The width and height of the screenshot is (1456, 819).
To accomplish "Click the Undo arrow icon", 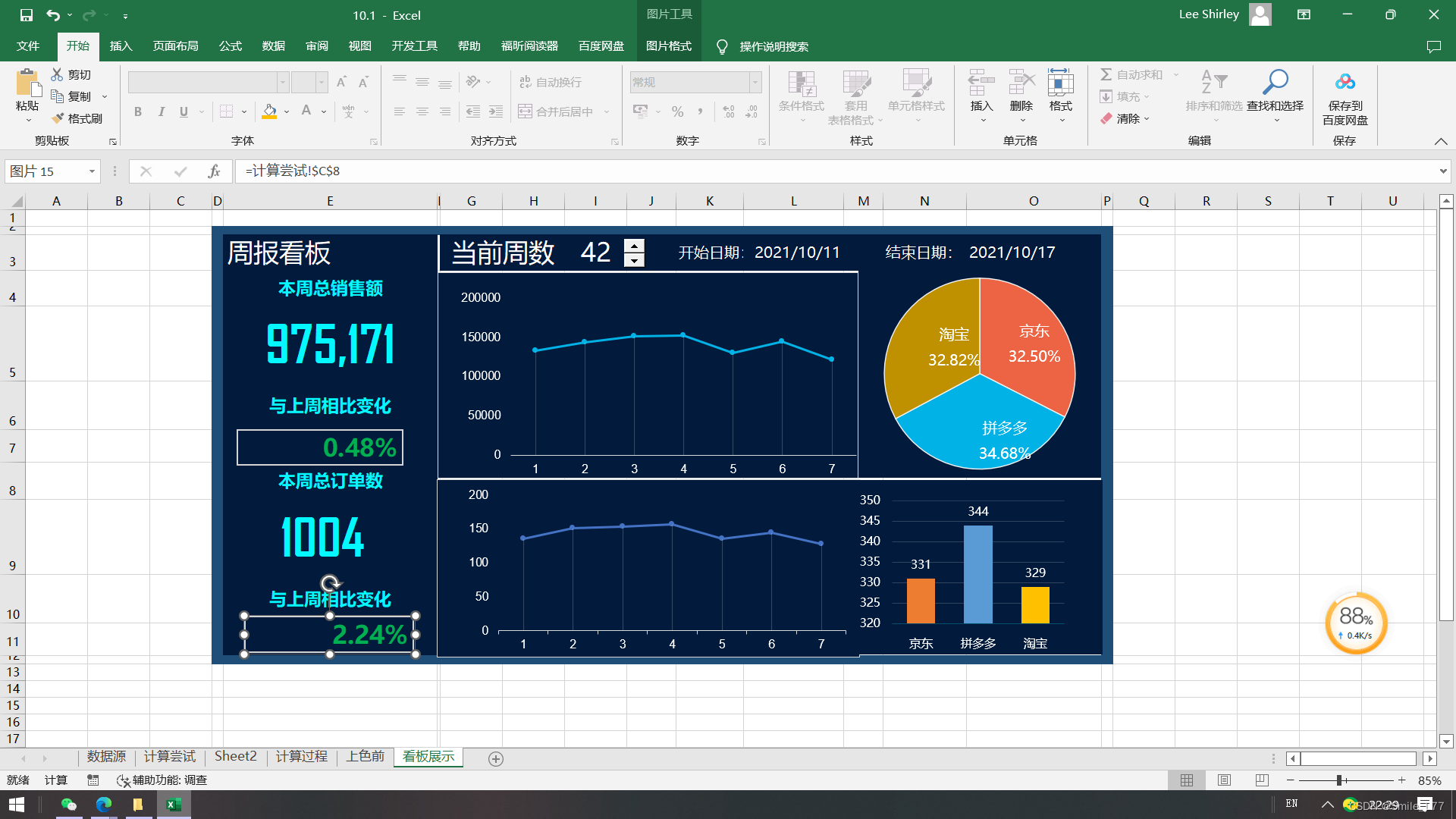I will (x=52, y=15).
